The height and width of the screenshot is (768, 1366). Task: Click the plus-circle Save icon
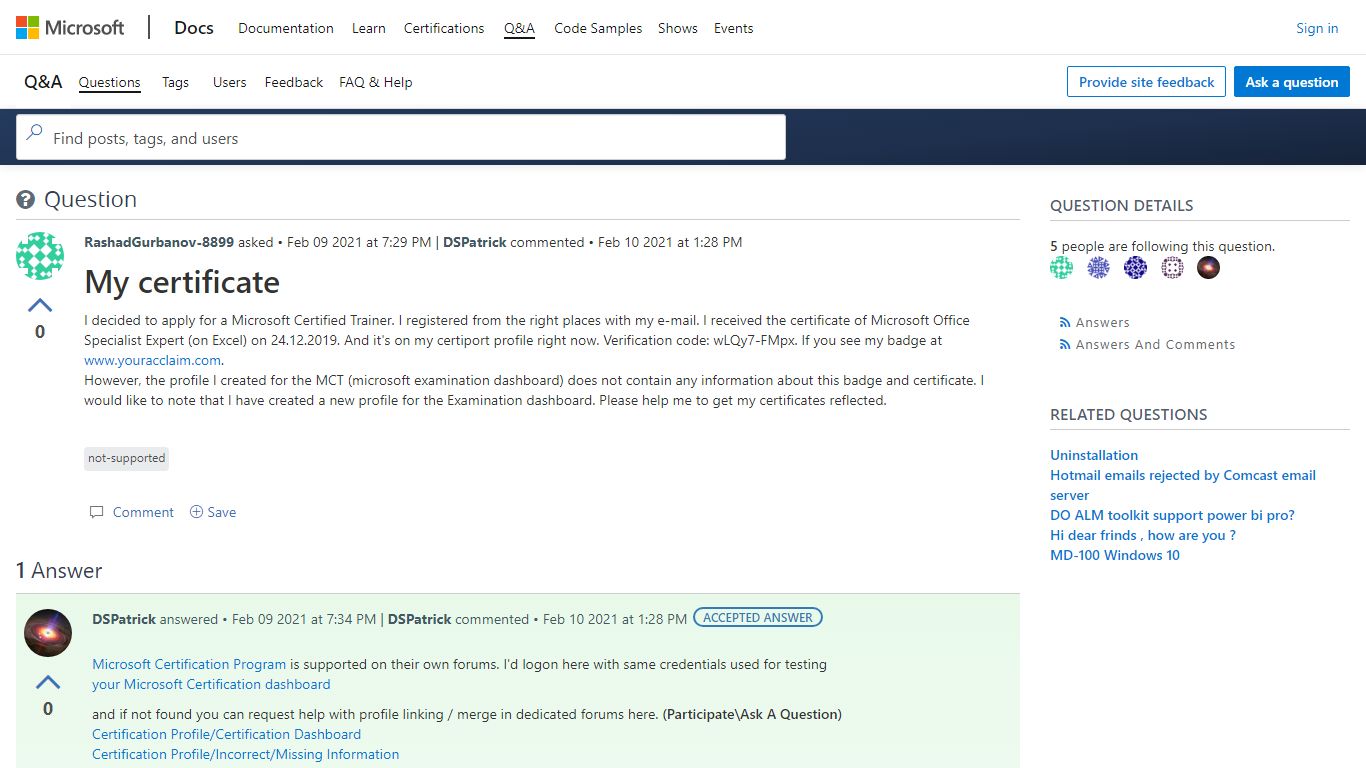[196, 512]
